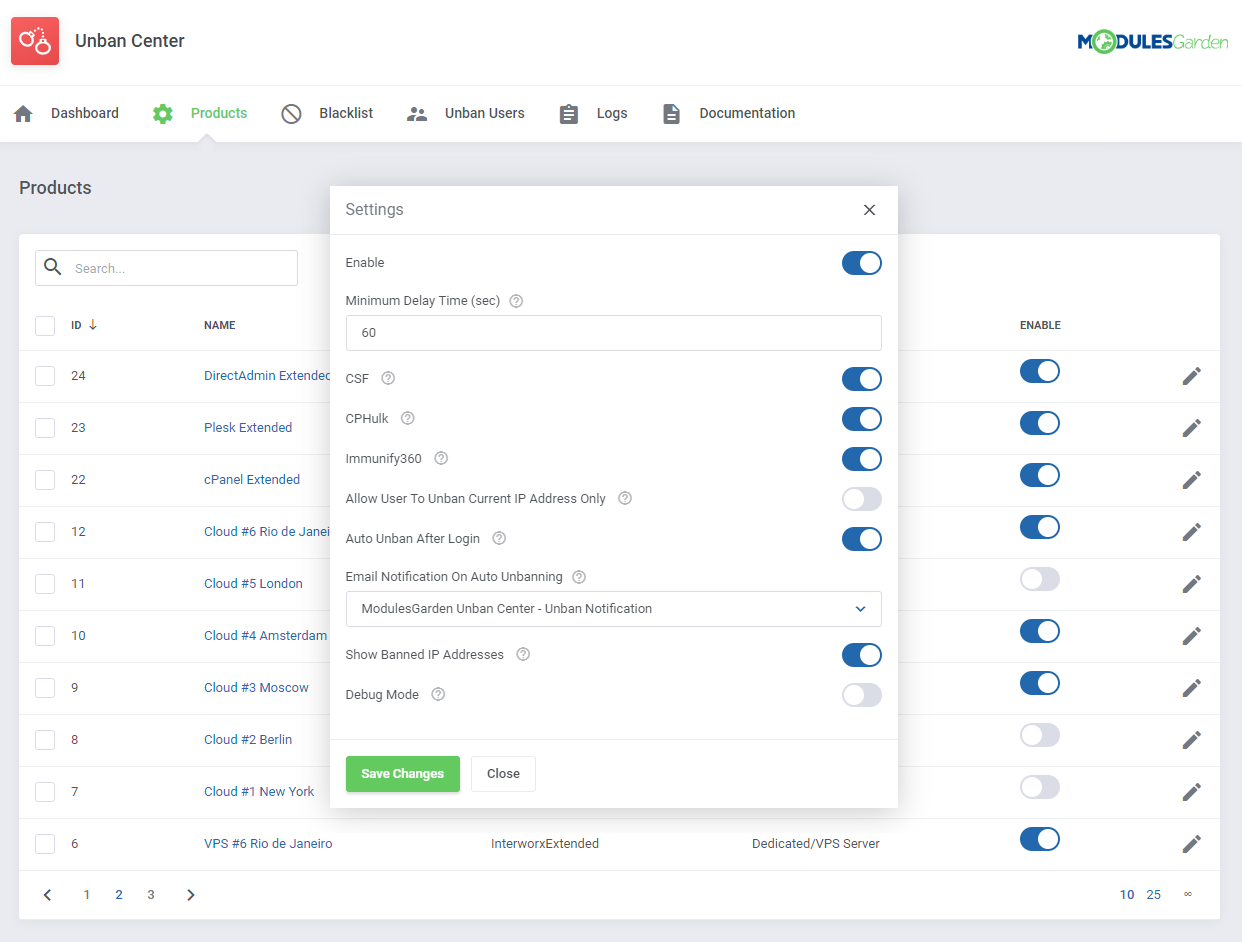Image resolution: width=1242 pixels, height=942 pixels.
Task: Sort by NAME column header
Action: click(x=220, y=325)
